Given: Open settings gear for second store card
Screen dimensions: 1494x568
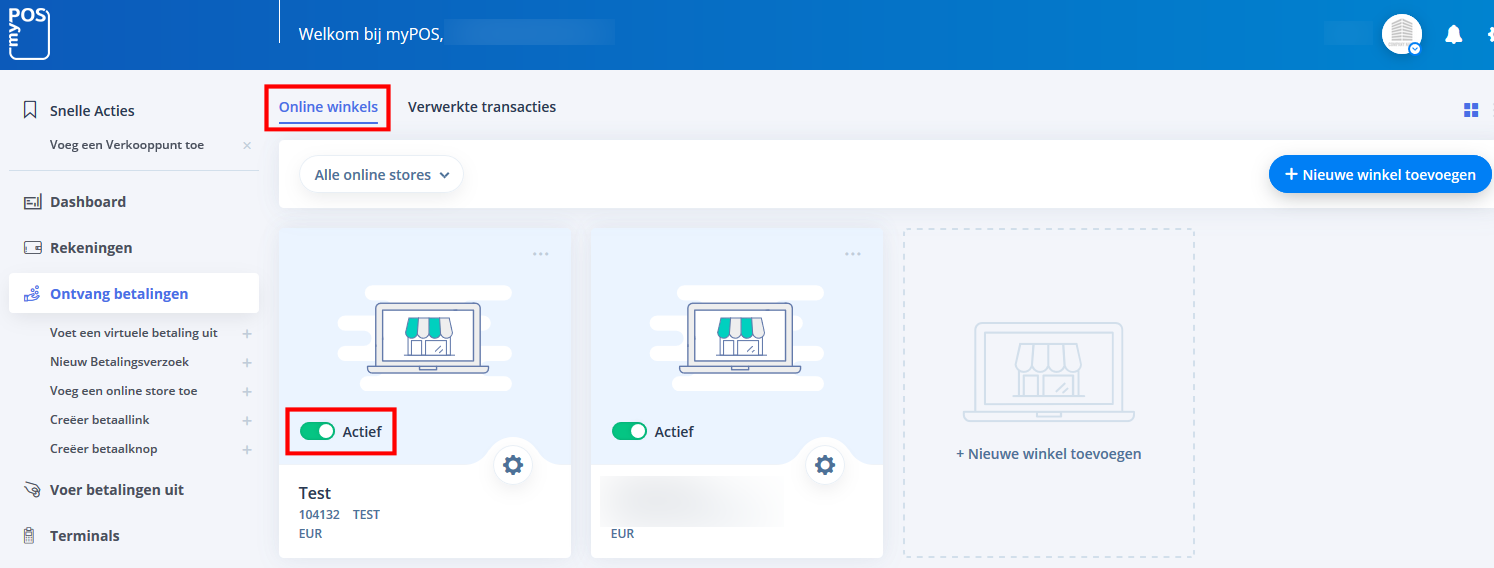Looking at the screenshot, I should tap(825, 465).
